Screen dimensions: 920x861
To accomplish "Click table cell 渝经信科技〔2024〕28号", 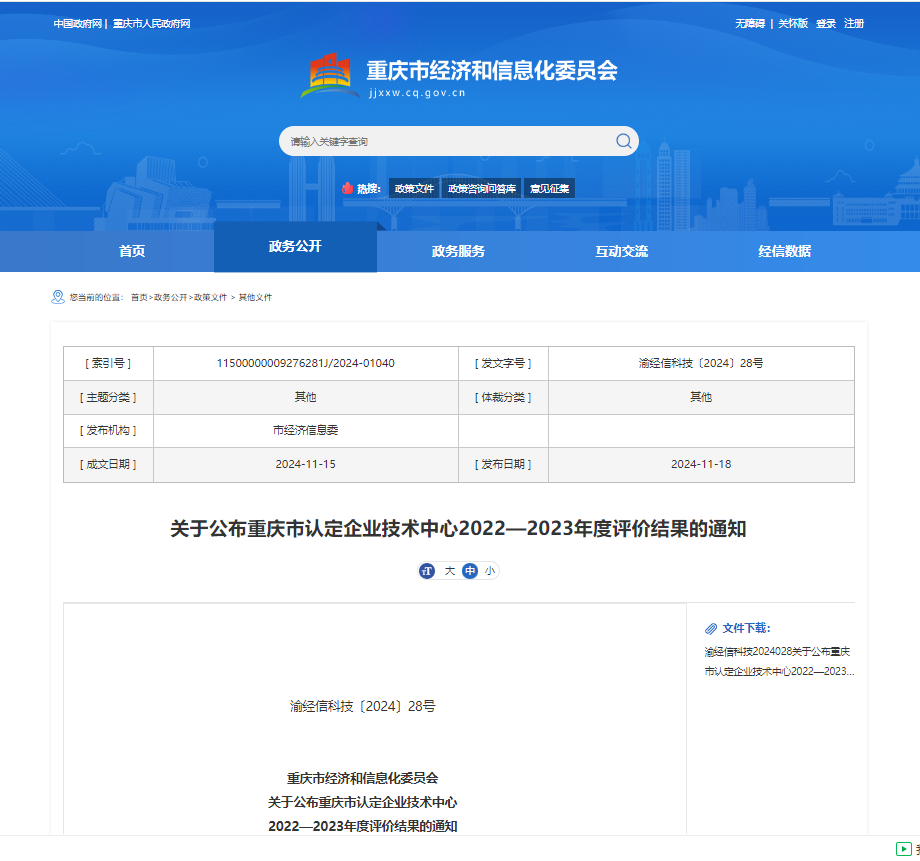I will (701, 363).
